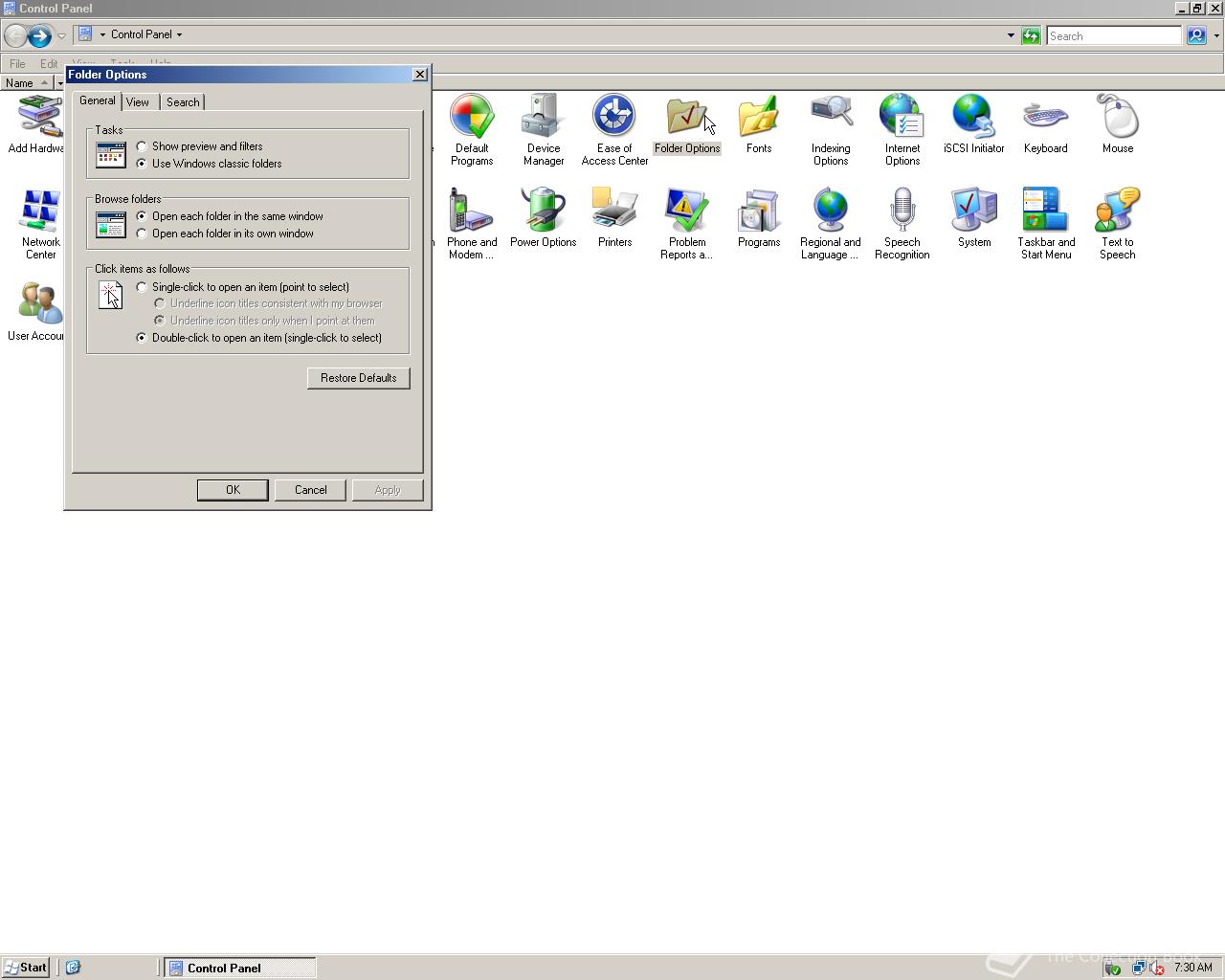Open the File menu
Image resolution: width=1225 pixels, height=980 pixels.
pyautogui.click(x=17, y=64)
